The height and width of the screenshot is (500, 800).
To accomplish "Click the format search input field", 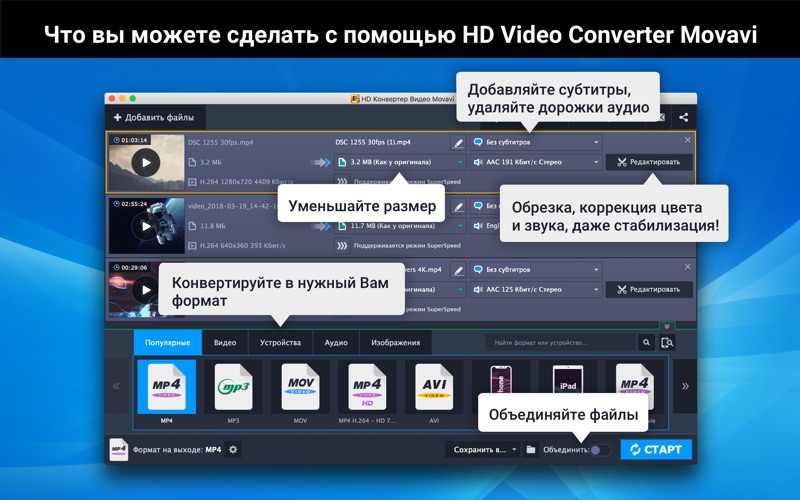I will (568, 343).
